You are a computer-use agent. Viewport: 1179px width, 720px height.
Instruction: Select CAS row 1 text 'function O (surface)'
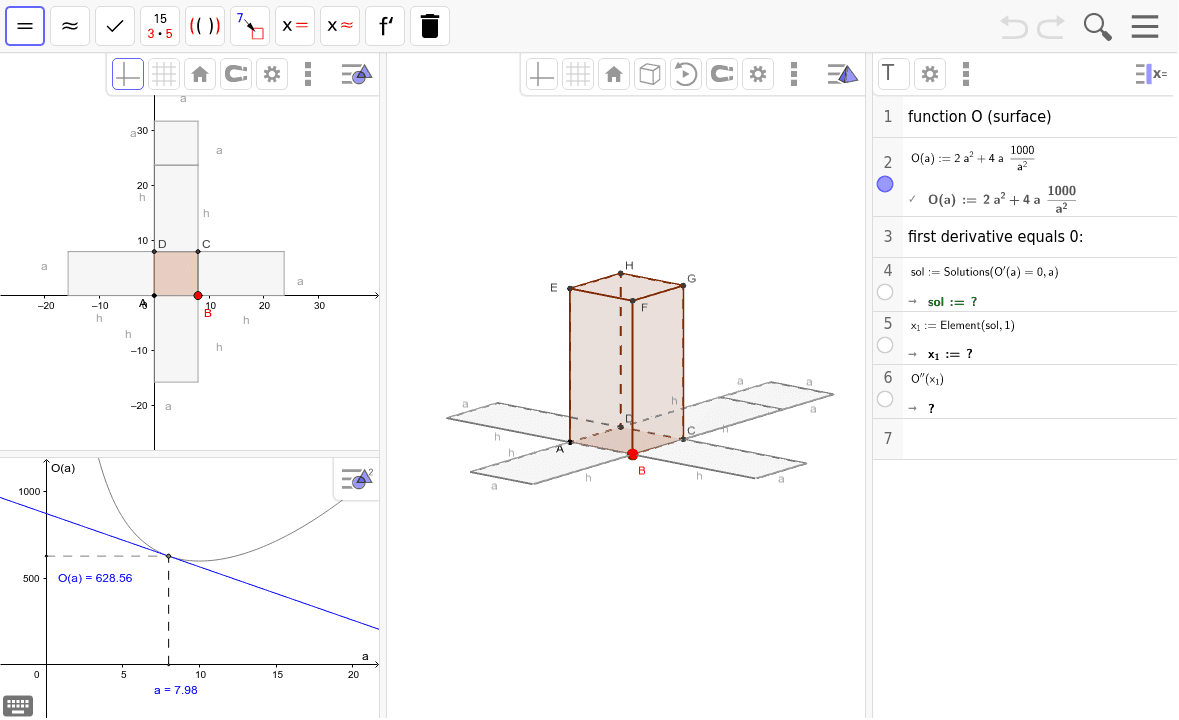[x=979, y=116]
